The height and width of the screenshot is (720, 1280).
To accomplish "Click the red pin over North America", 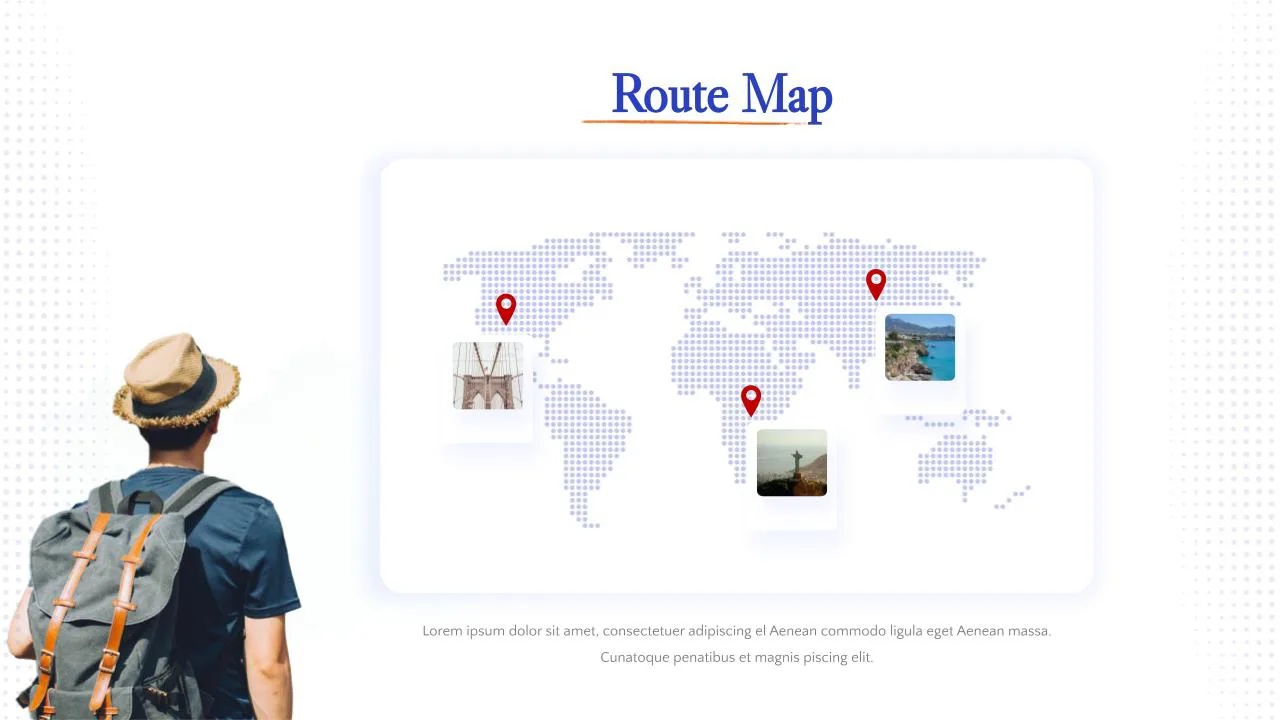I will point(506,308).
